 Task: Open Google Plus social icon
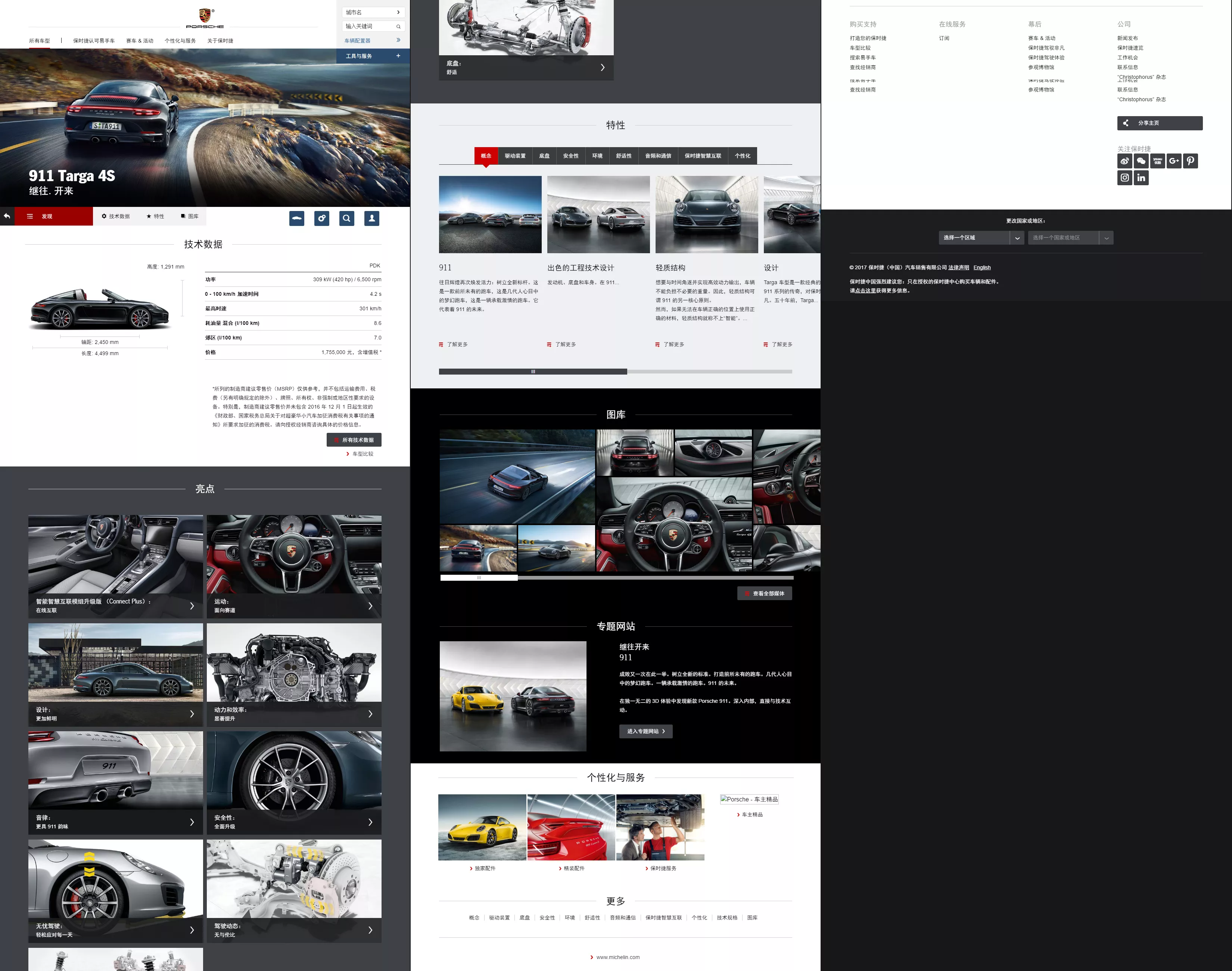pos(1174,161)
